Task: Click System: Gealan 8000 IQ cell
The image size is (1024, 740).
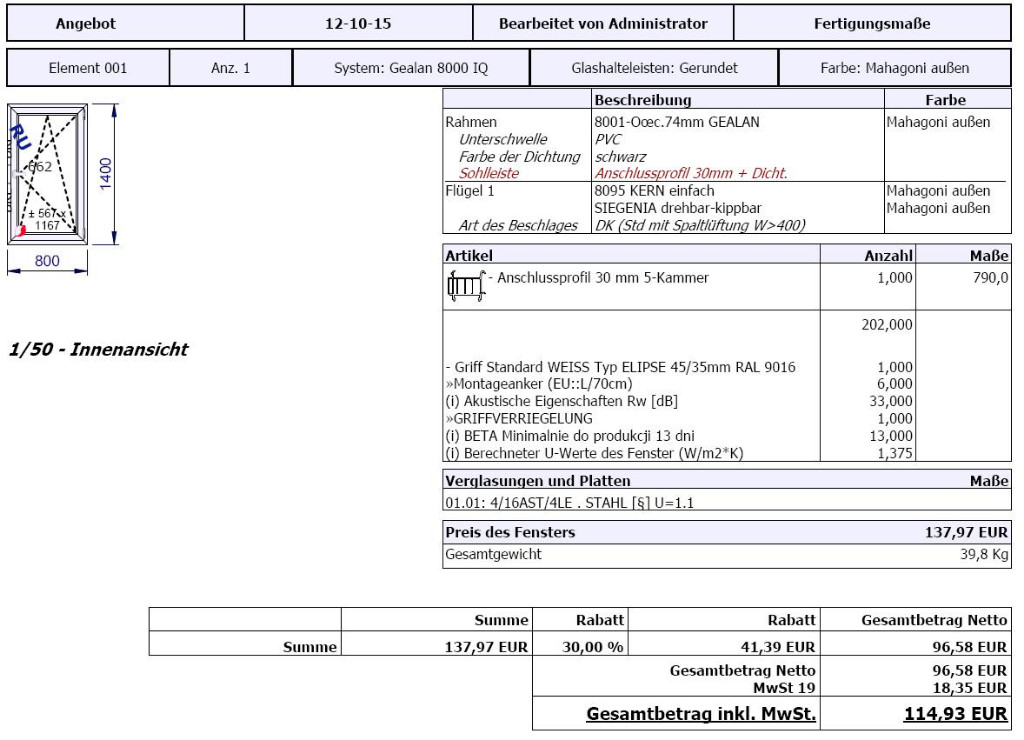Action: [x=411, y=69]
